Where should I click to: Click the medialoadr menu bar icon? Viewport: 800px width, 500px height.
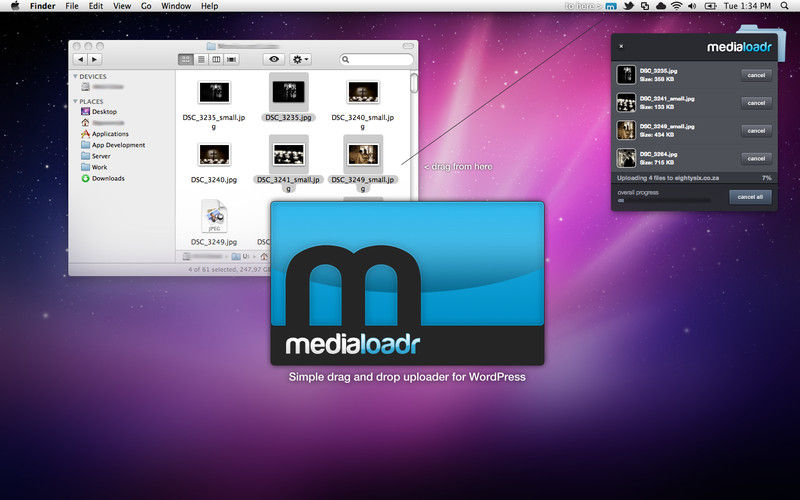(611, 6)
